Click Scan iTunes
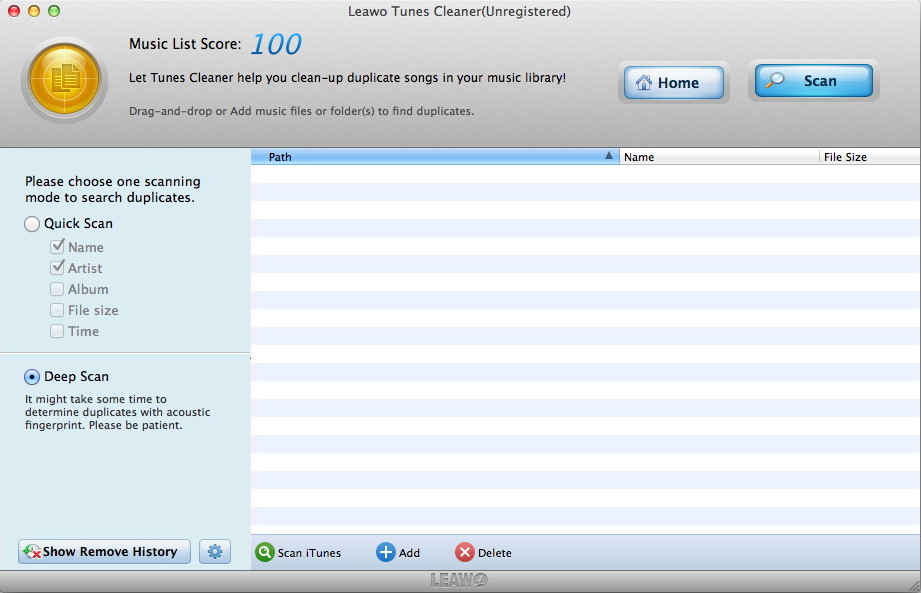The image size is (921, 593). 298,552
